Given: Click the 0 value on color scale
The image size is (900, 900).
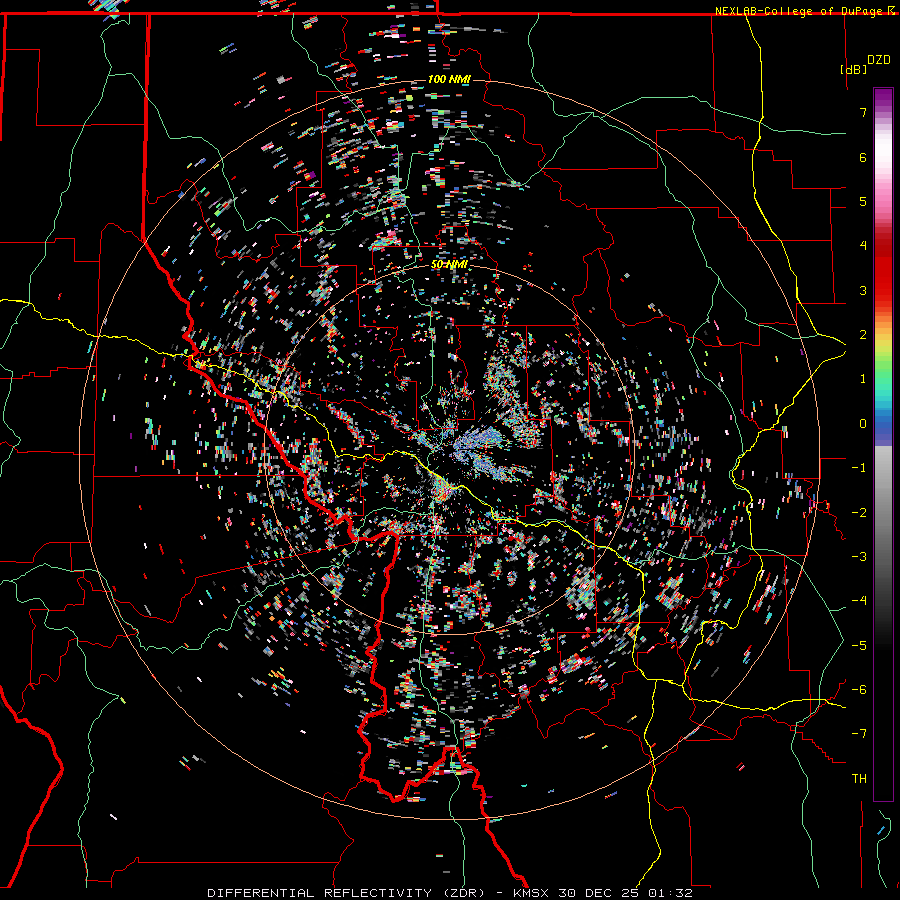Looking at the screenshot, I should tap(863, 424).
